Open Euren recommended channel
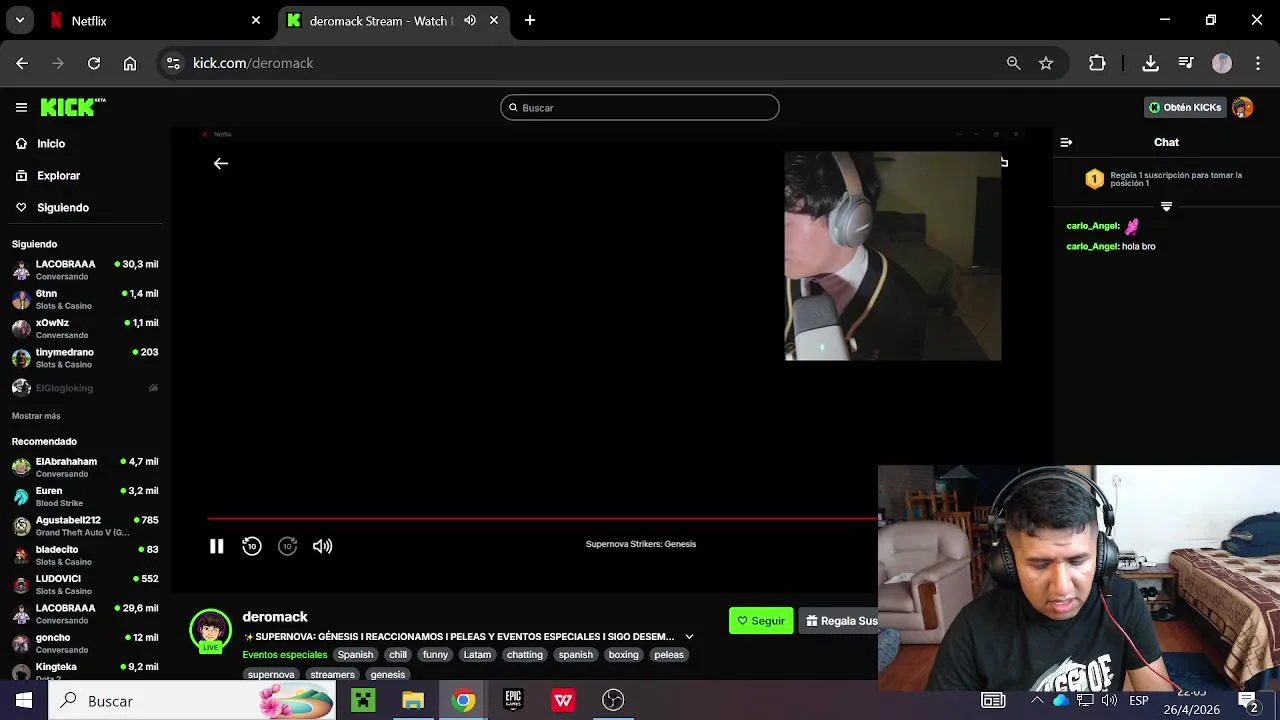1280x720 pixels. tap(85, 496)
